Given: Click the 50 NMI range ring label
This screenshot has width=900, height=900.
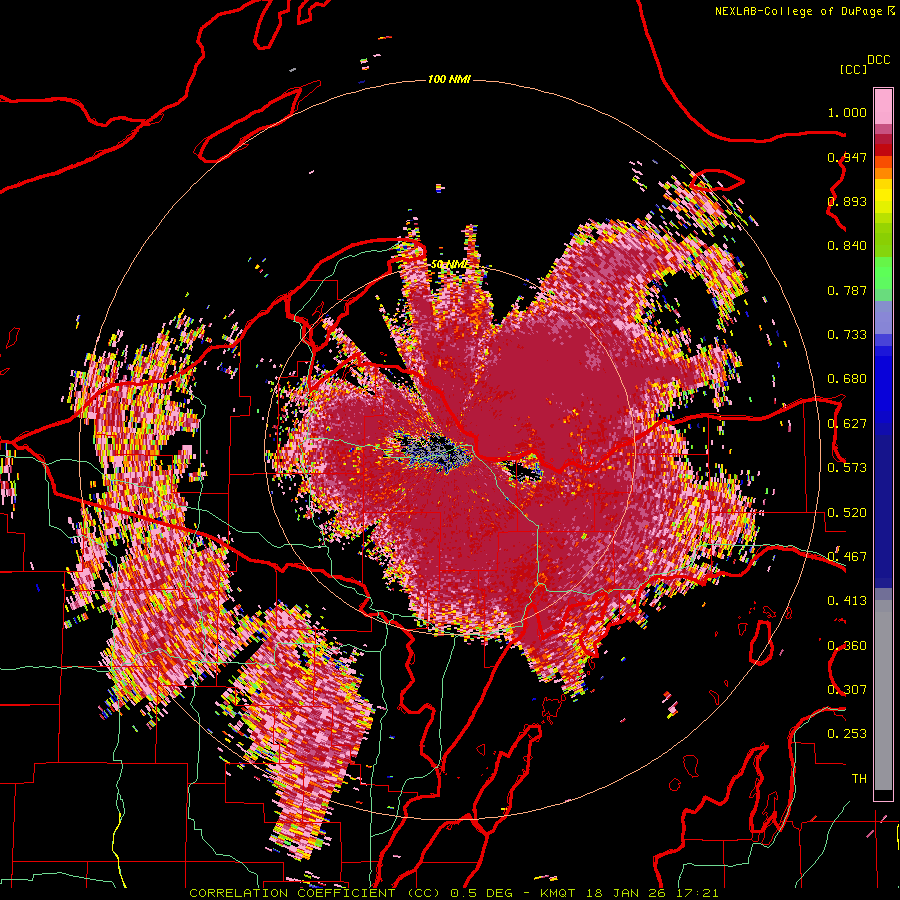Looking at the screenshot, I should point(449,265).
